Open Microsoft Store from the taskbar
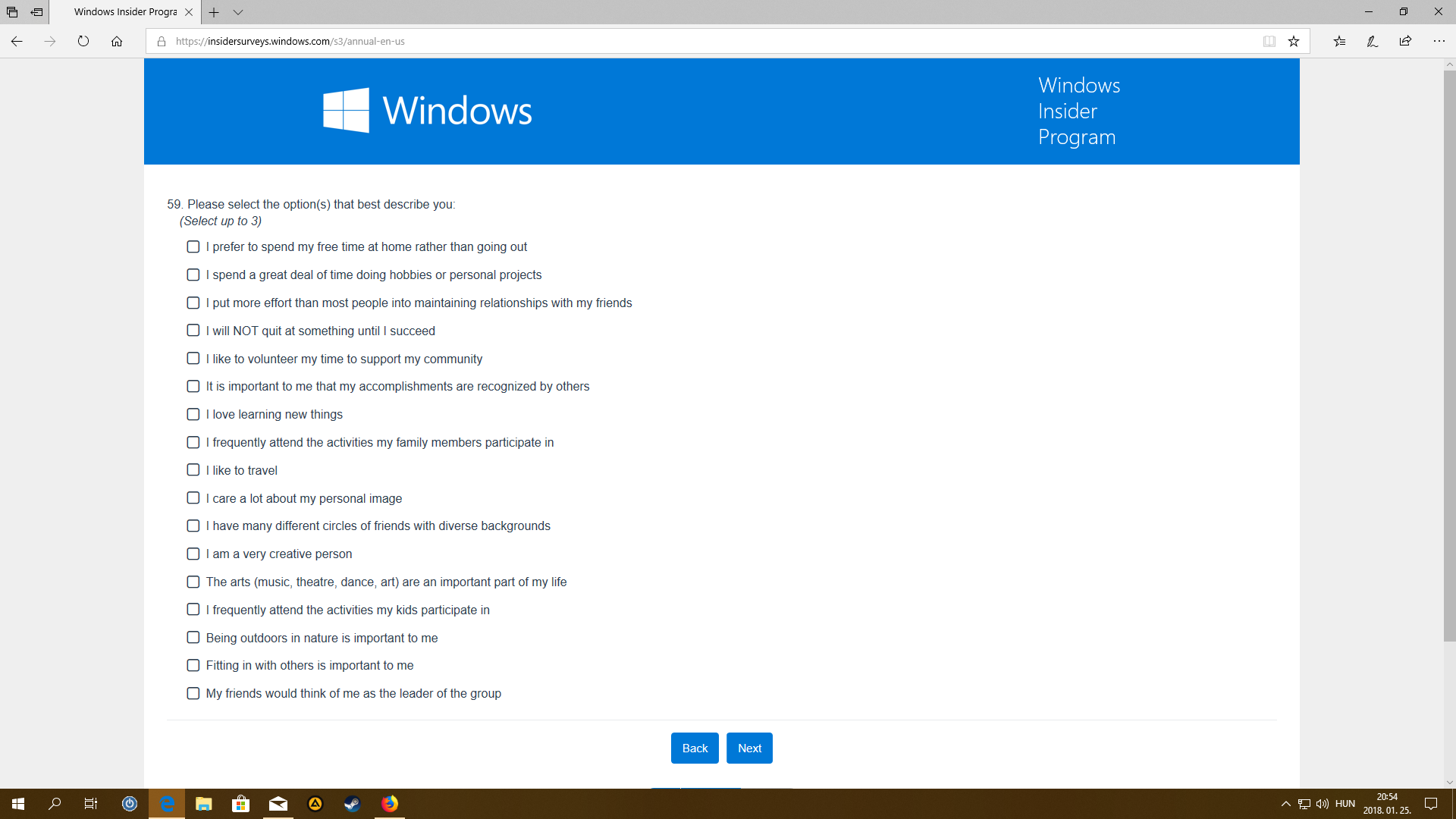The width and height of the screenshot is (1456, 819). pos(241,804)
